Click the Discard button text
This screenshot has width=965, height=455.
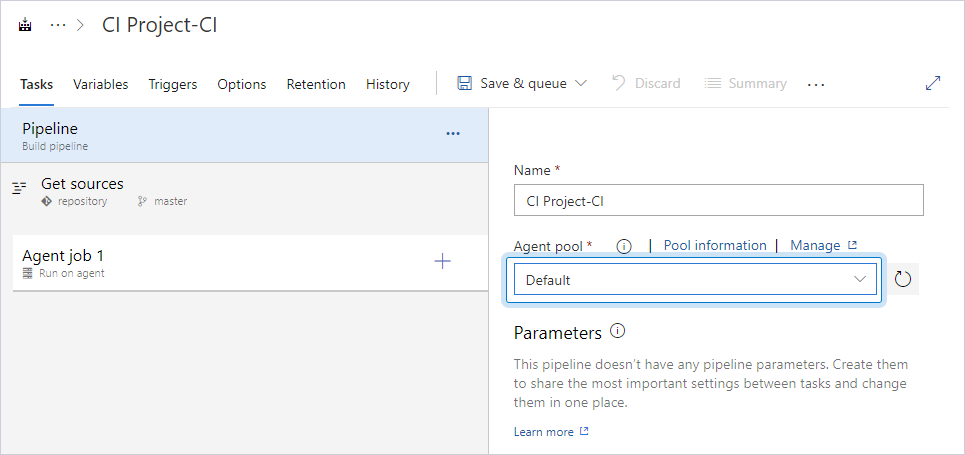(x=657, y=83)
